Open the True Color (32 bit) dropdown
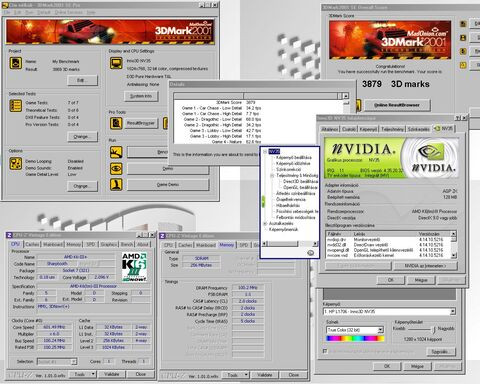This screenshot has height=384, width=480. coord(380,330)
